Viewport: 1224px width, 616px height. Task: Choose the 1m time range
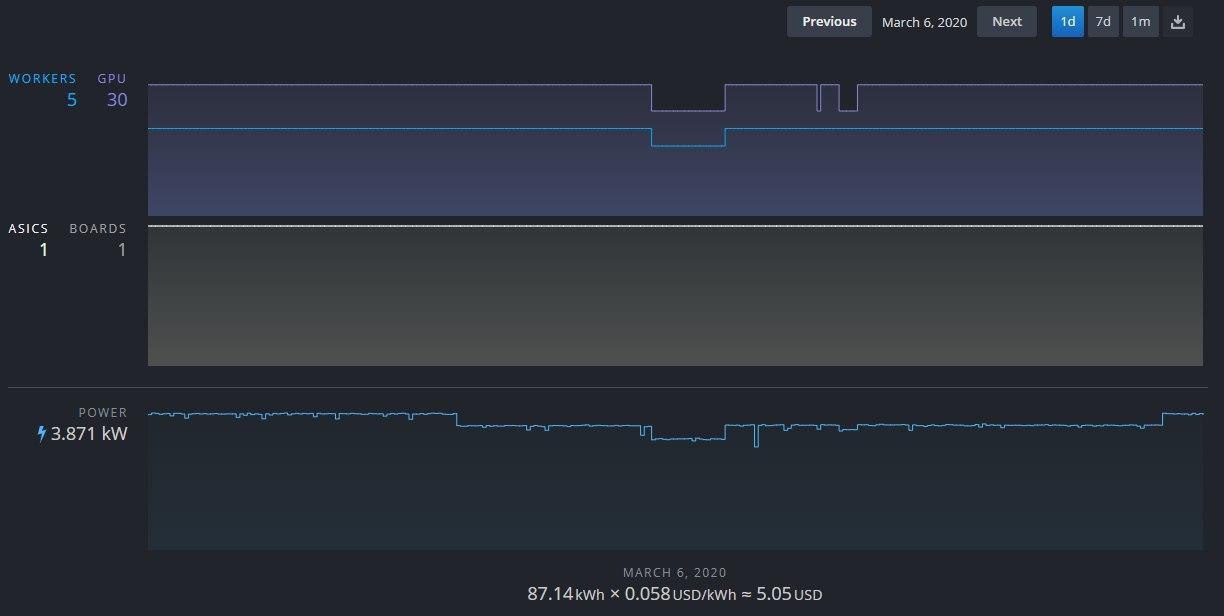pos(1141,22)
